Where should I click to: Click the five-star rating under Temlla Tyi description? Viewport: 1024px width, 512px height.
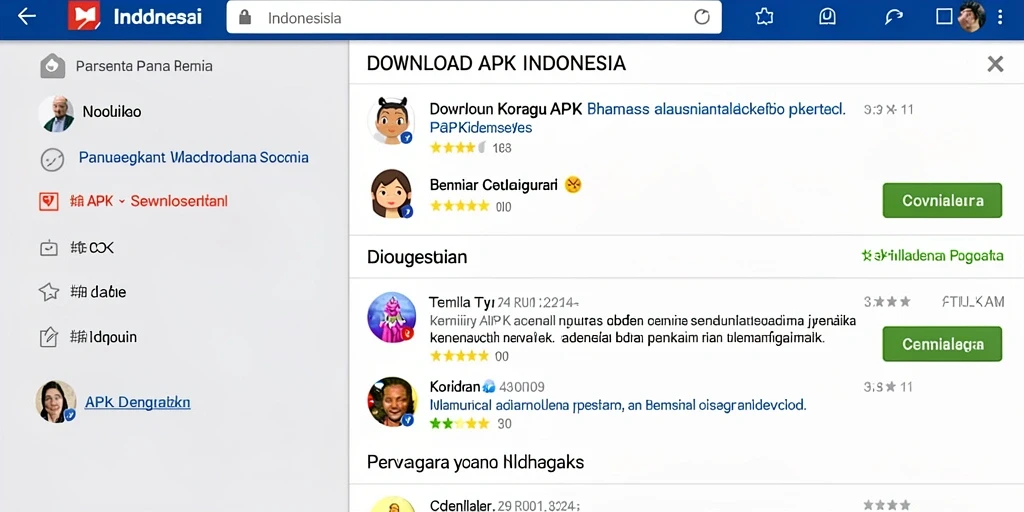pyautogui.click(x=460, y=356)
